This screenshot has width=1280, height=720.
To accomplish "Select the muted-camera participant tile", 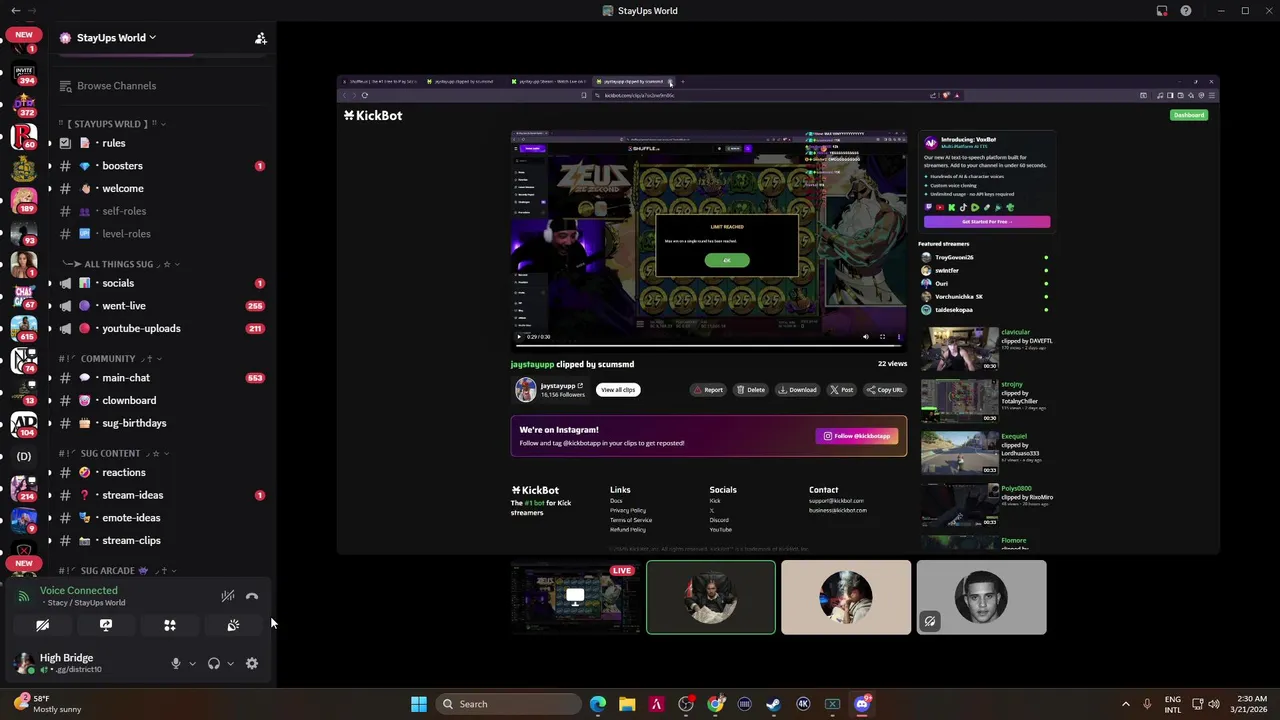I will [x=981, y=597].
